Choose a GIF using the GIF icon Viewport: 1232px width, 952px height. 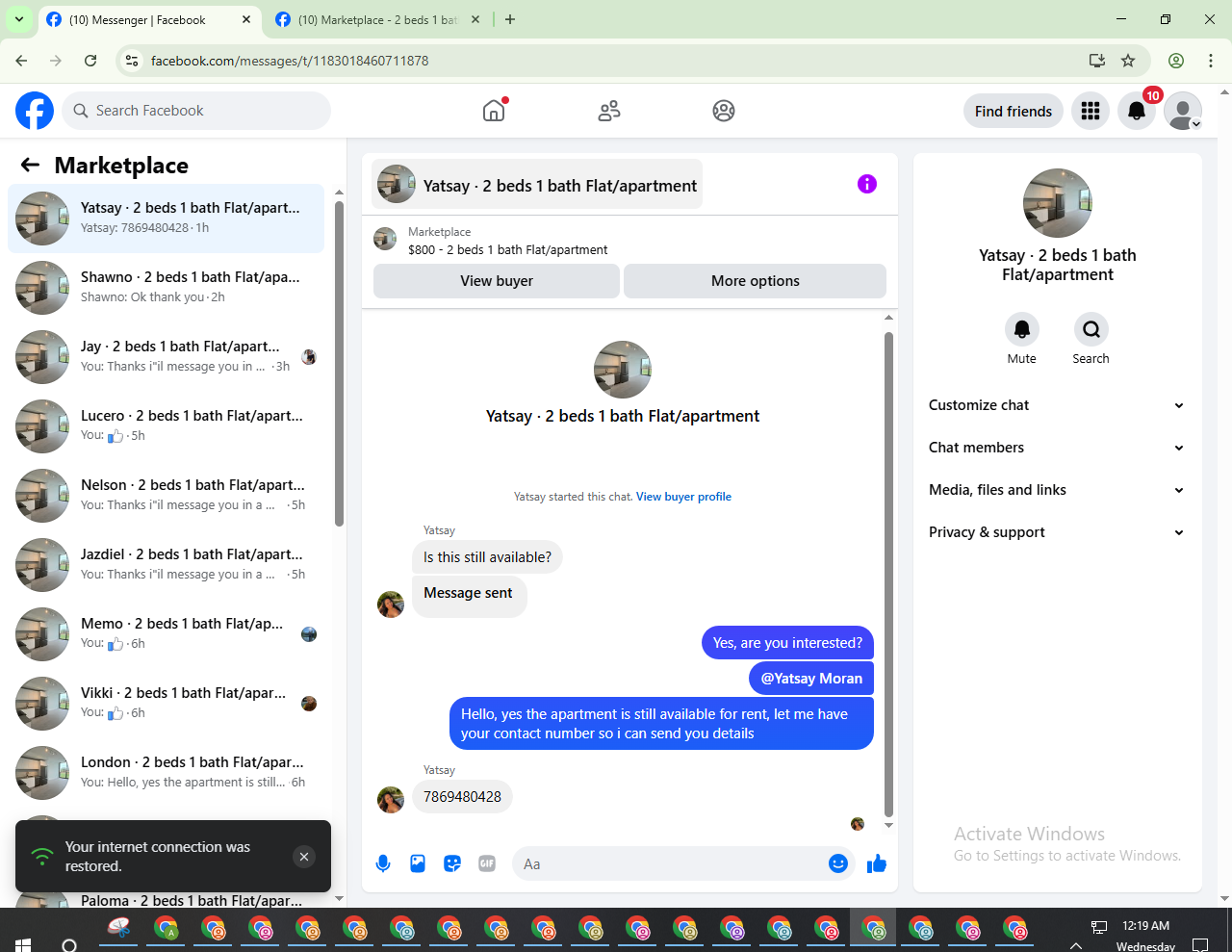point(487,863)
